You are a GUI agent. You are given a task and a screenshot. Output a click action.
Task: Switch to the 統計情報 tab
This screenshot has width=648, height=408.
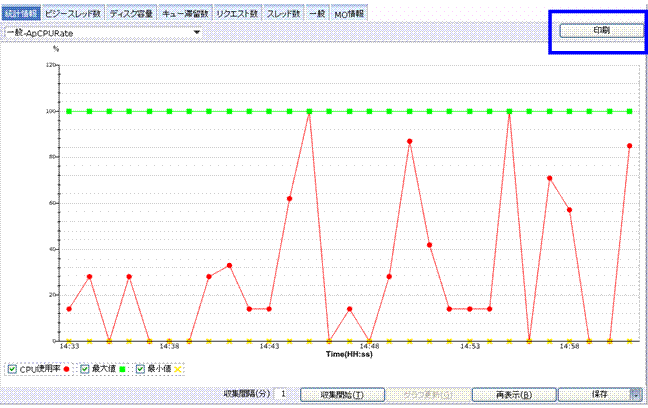point(20,14)
